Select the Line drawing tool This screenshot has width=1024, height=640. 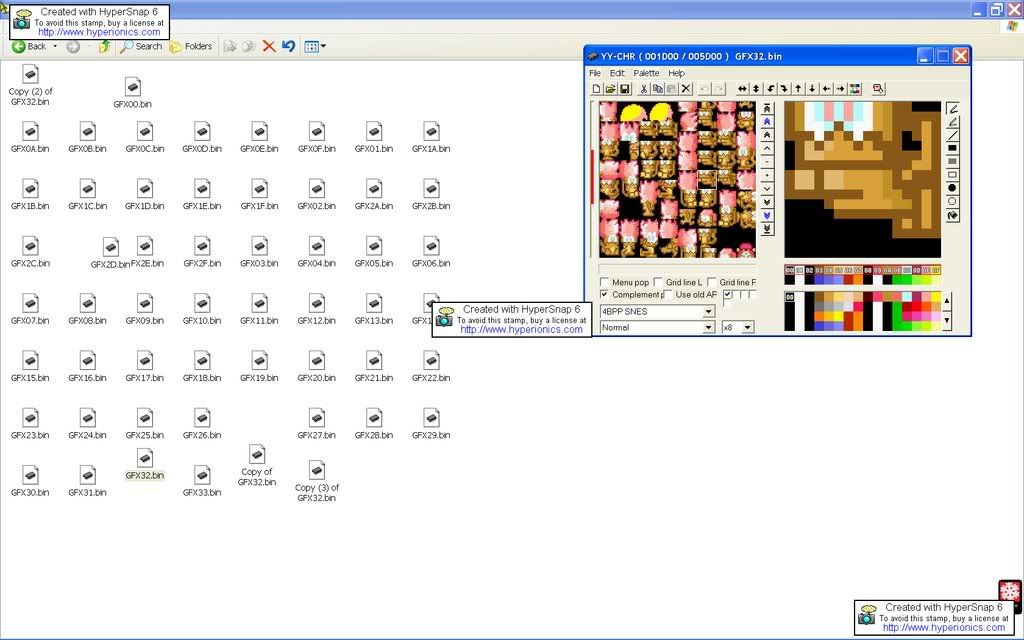(x=952, y=135)
